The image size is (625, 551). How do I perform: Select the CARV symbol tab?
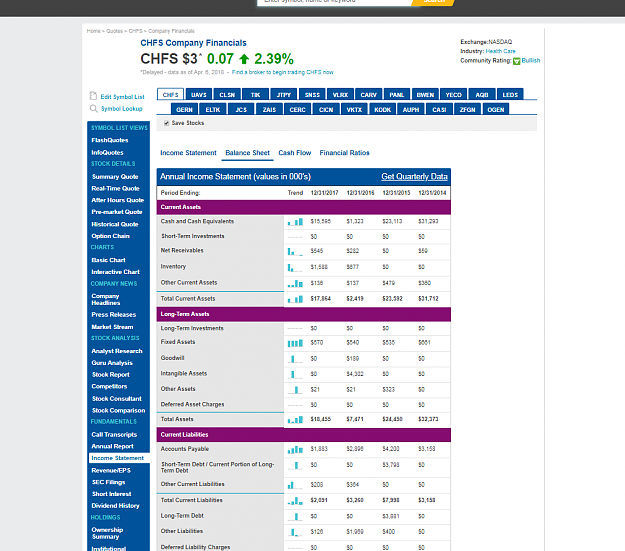pyautogui.click(x=369, y=94)
